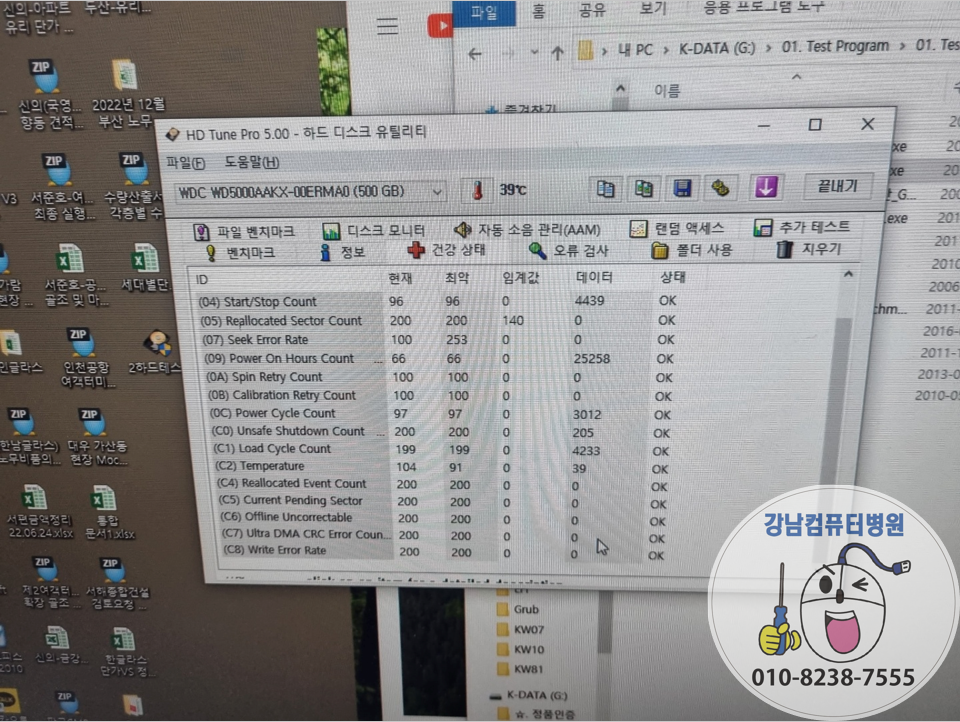960x722 pixels.
Task: Copy text to clipboard toolbar icon
Action: 606,189
